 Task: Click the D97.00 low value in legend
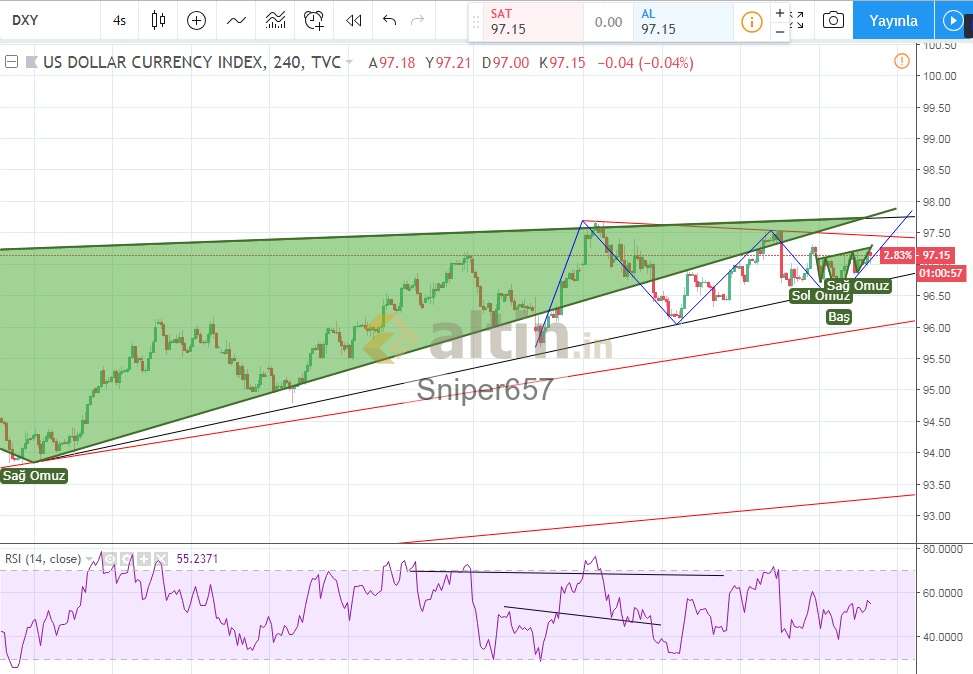point(506,63)
